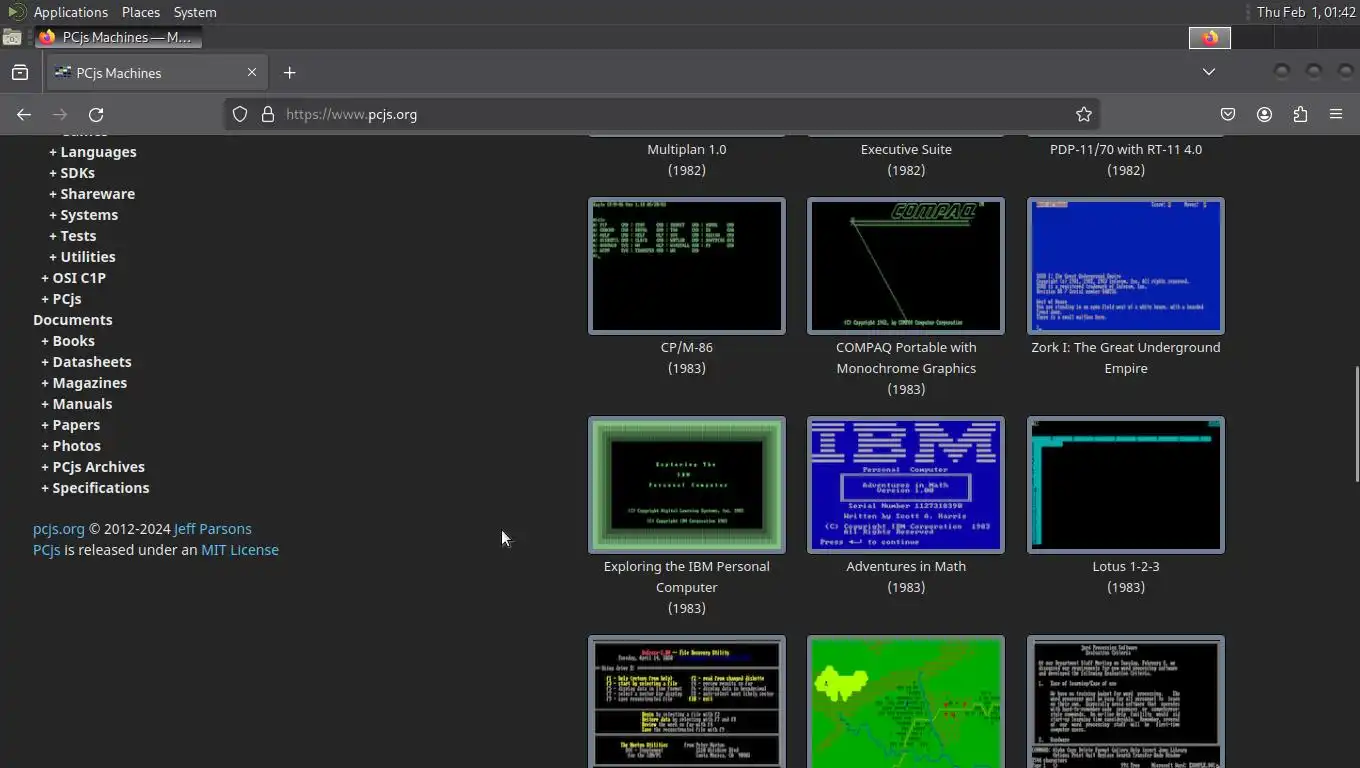1360x768 pixels.
Task: Open the COMPAQ Portable thumbnail
Action: (x=906, y=266)
